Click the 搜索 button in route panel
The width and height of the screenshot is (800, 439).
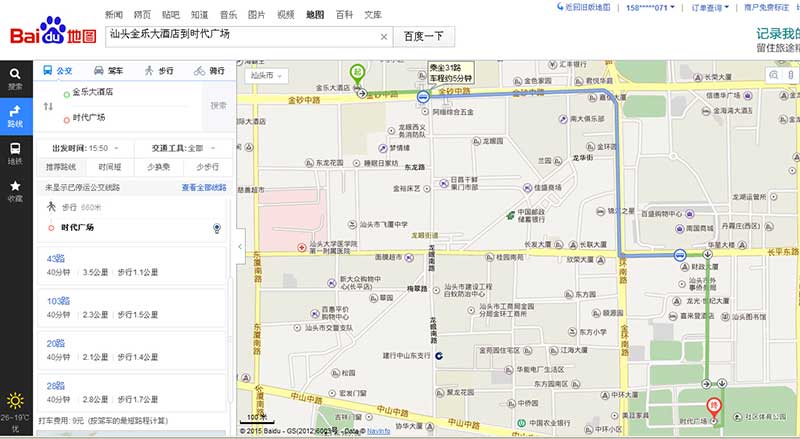click(218, 106)
